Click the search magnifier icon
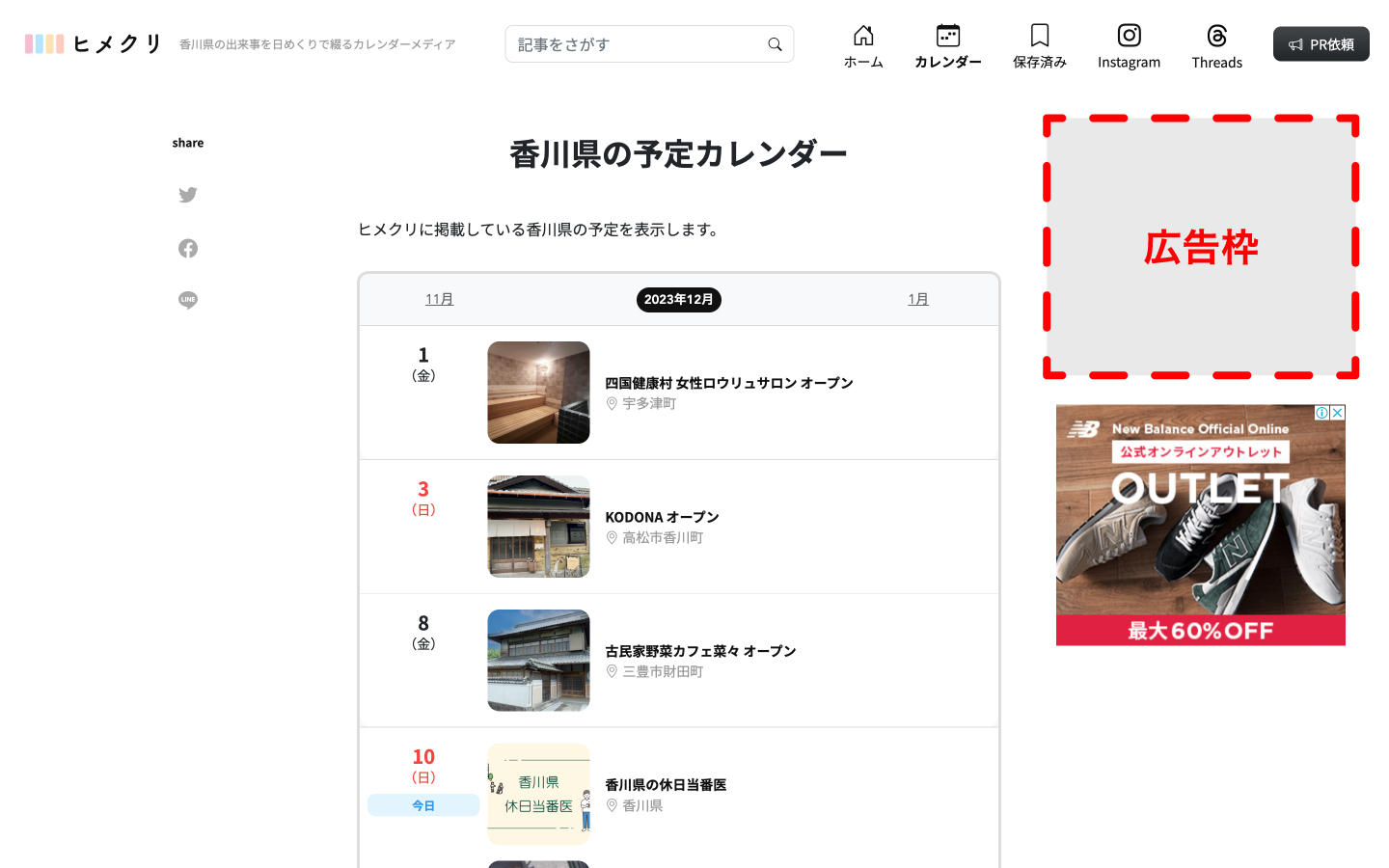 (775, 44)
